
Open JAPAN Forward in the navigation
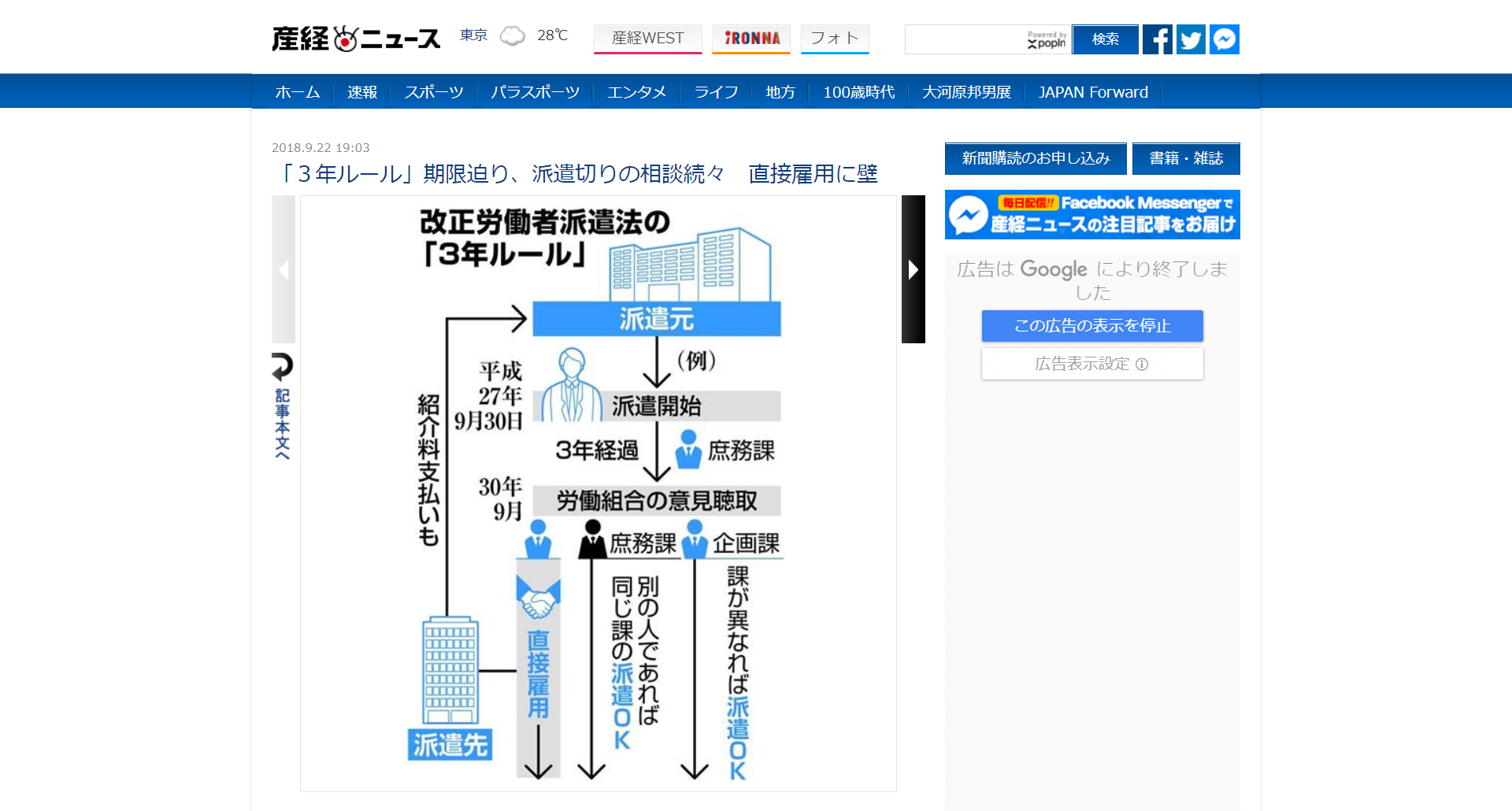pos(1092,92)
